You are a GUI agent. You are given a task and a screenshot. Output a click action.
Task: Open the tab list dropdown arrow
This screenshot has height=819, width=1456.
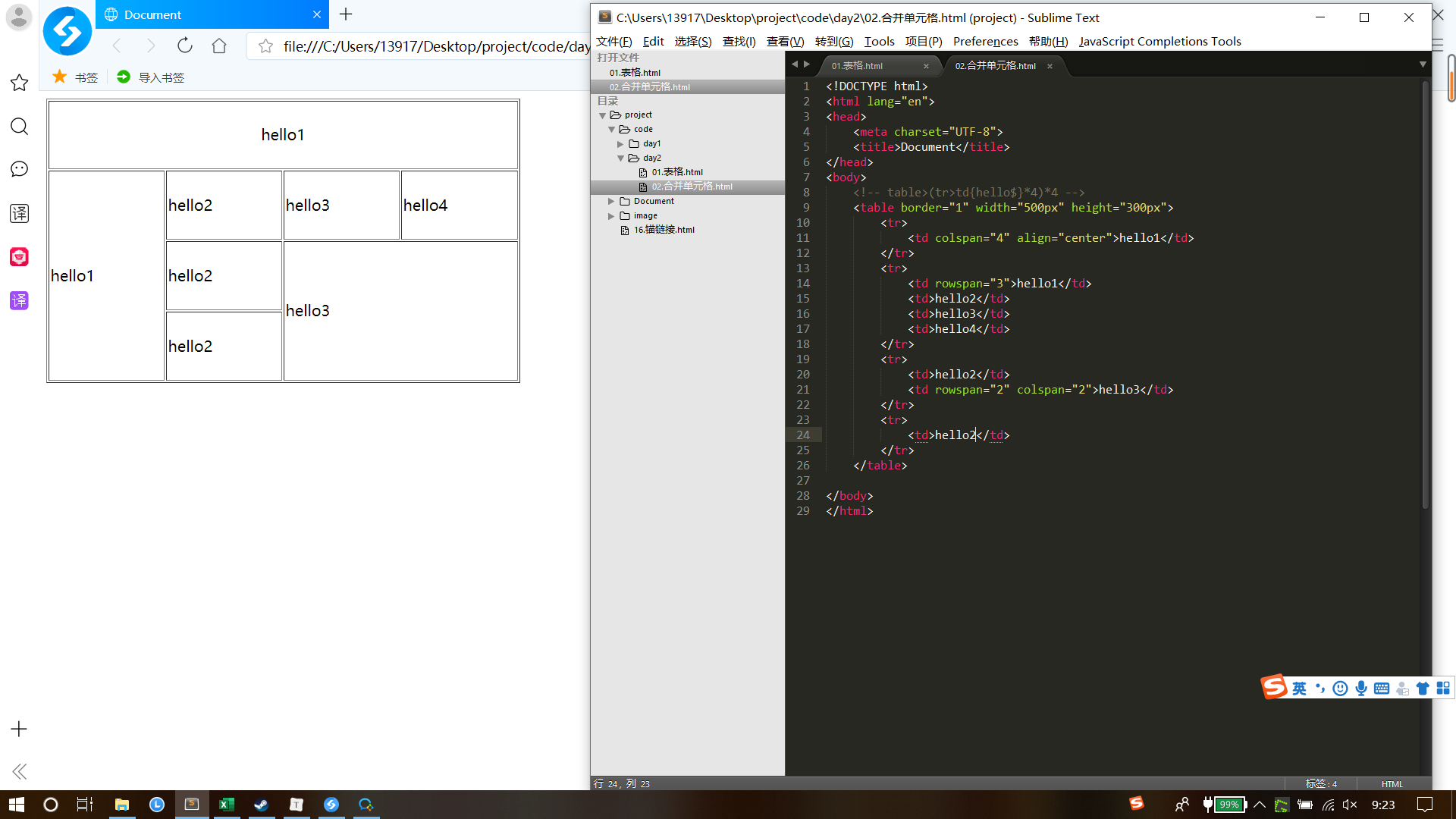[x=1423, y=65]
